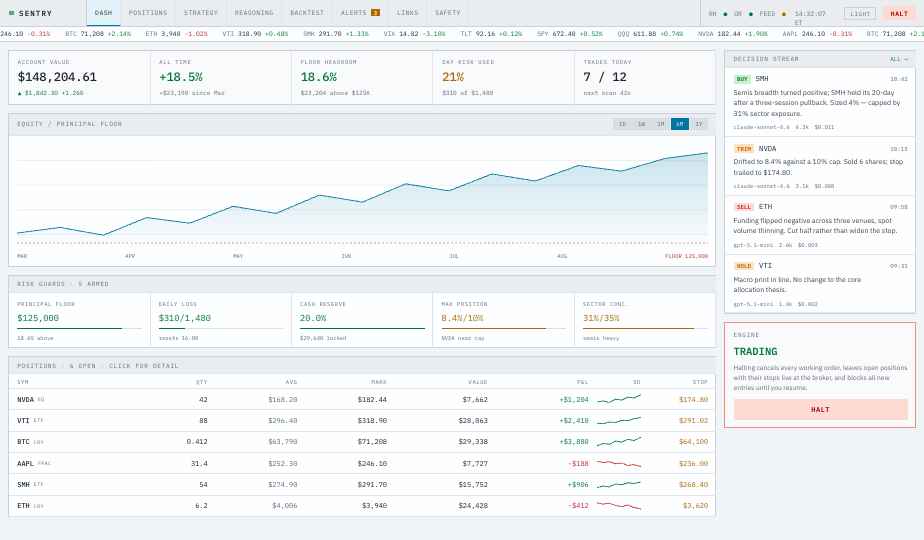
Task: Click the NVDA stop price $174.80
Action: (x=694, y=400)
